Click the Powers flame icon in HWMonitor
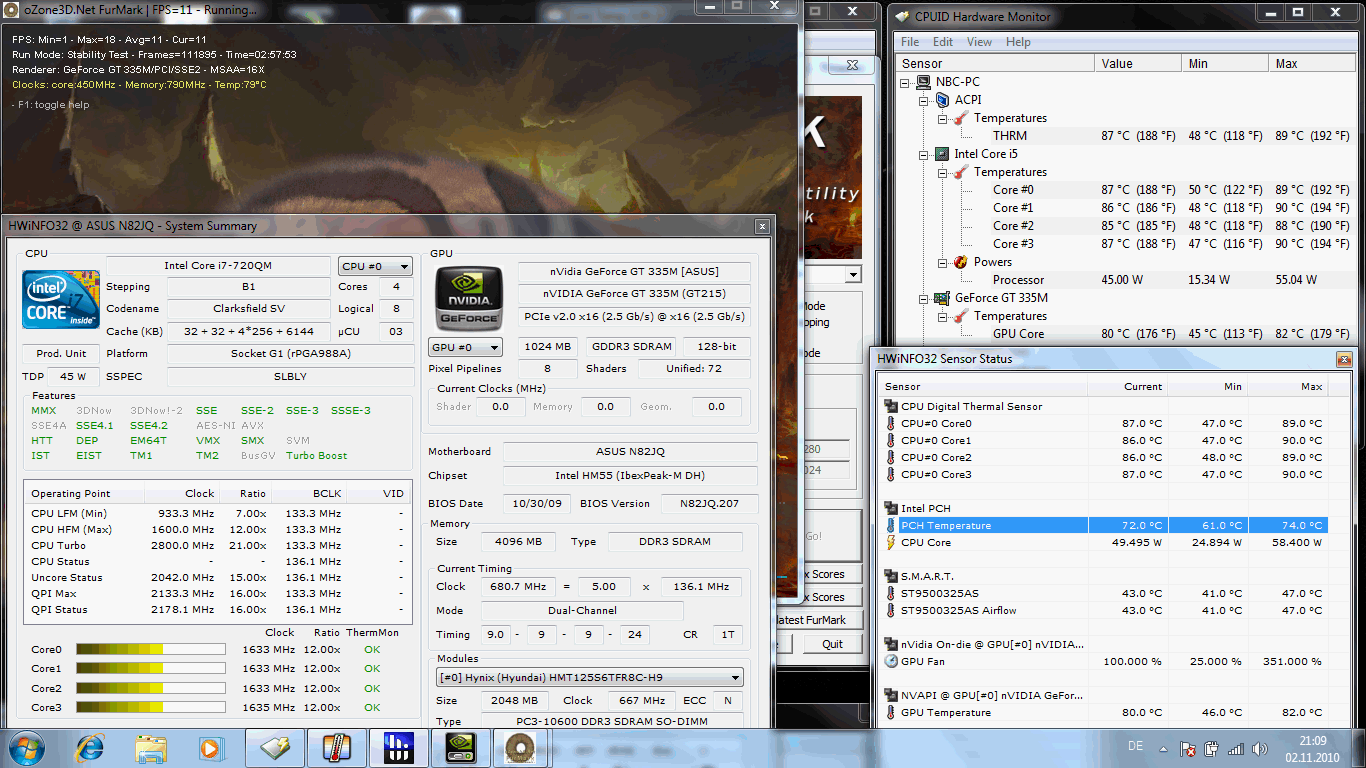1366x768 pixels. (x=960, y=262)
